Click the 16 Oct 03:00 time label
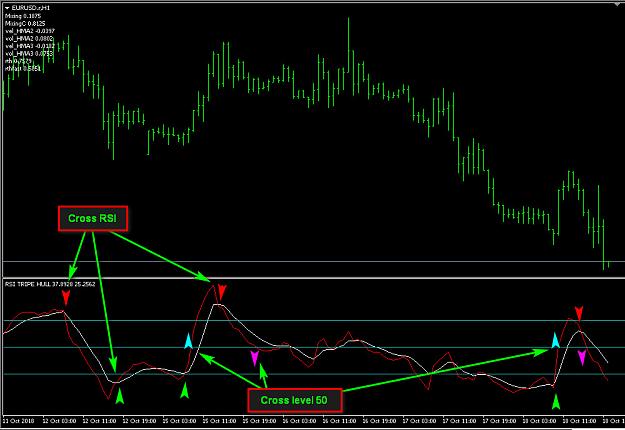This screenshot has width=625, height=430. click(x=299, y=421)
